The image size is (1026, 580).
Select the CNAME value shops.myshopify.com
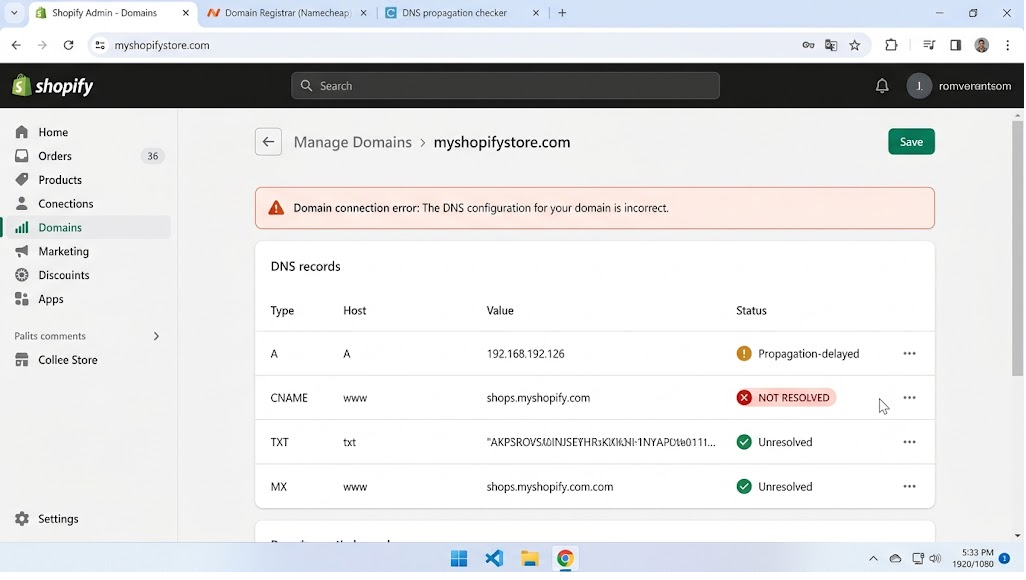click(538, 397)
